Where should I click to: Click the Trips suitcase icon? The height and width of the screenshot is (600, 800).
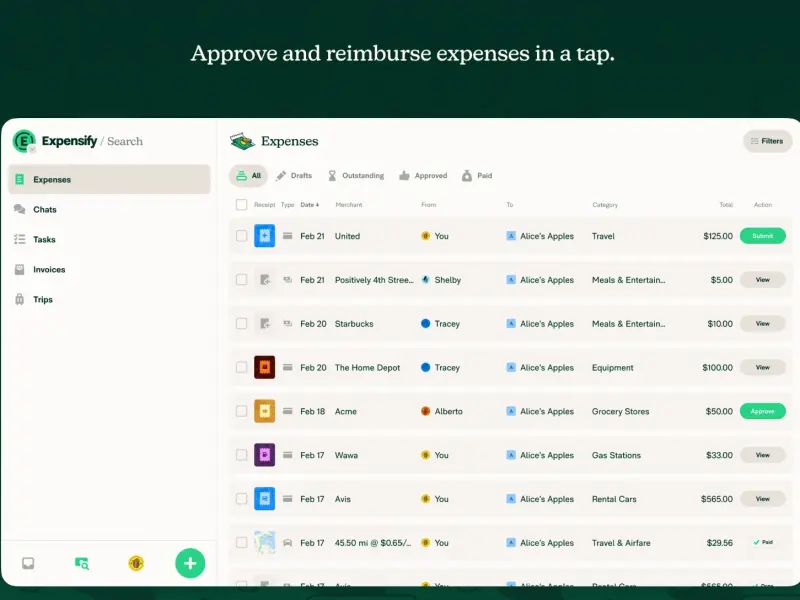point(19,299)
